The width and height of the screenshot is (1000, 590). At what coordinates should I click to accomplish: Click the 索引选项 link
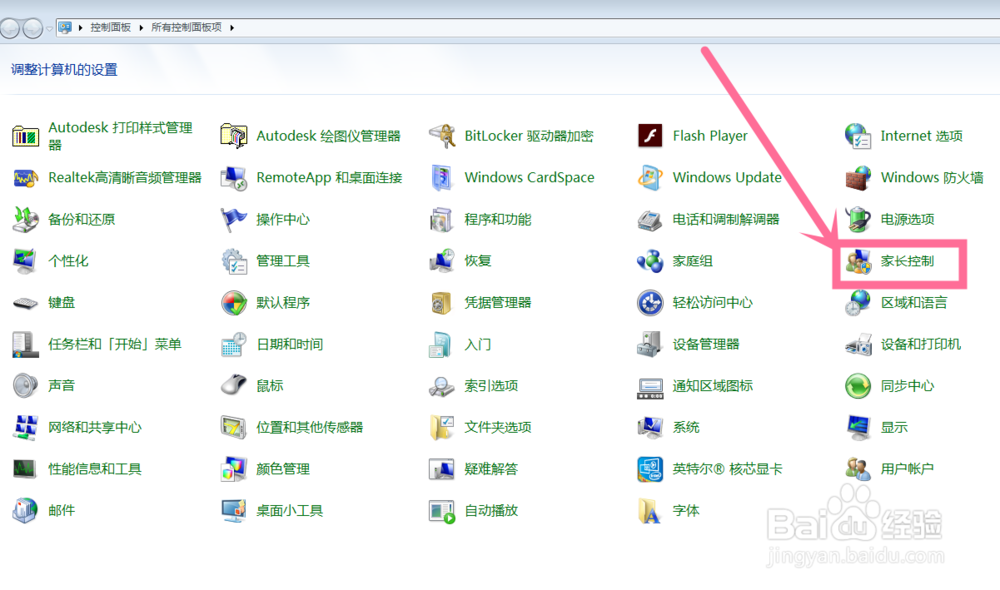[491, 386]
